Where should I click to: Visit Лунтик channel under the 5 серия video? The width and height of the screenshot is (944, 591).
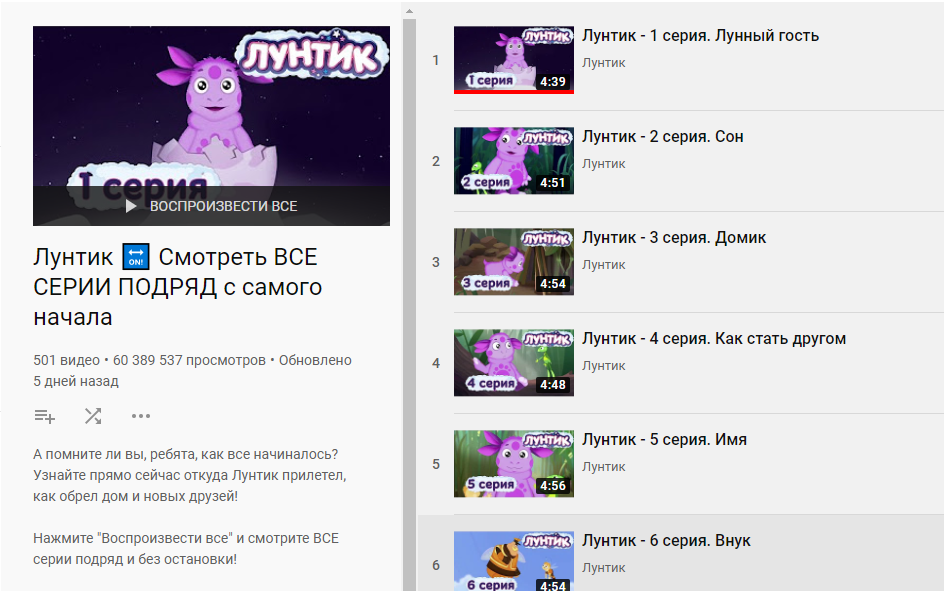(603, 467)
